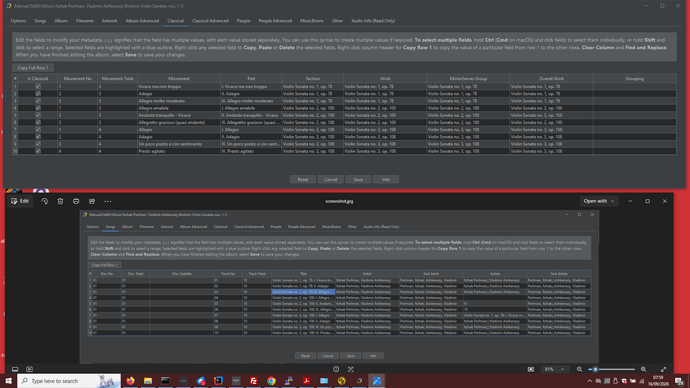Toggle Is Classical for Allegro amabile row
This screenshot has height=388, width=690.
[38, 108]
